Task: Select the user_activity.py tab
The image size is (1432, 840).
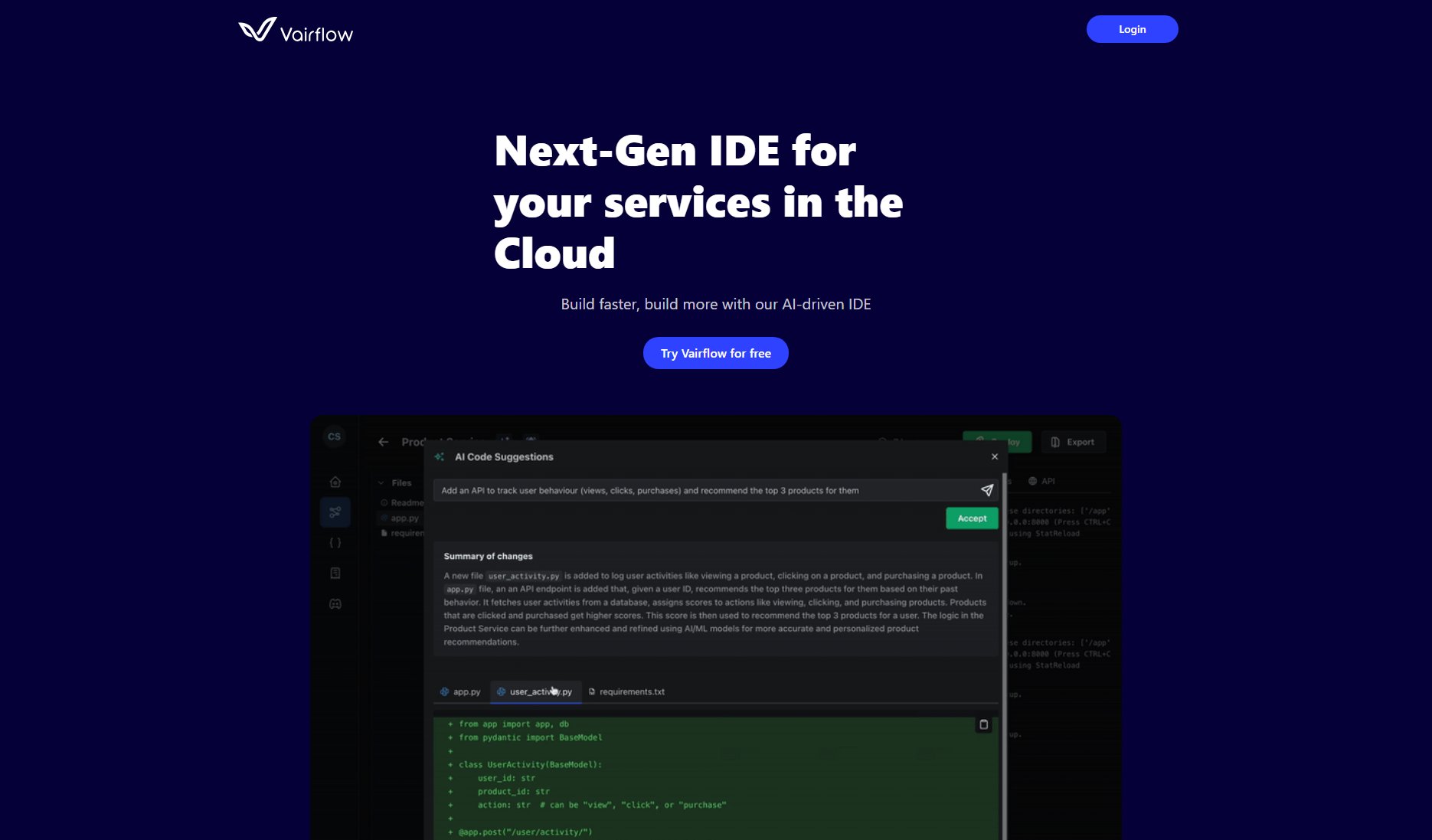Action: [x=535, y=691]
